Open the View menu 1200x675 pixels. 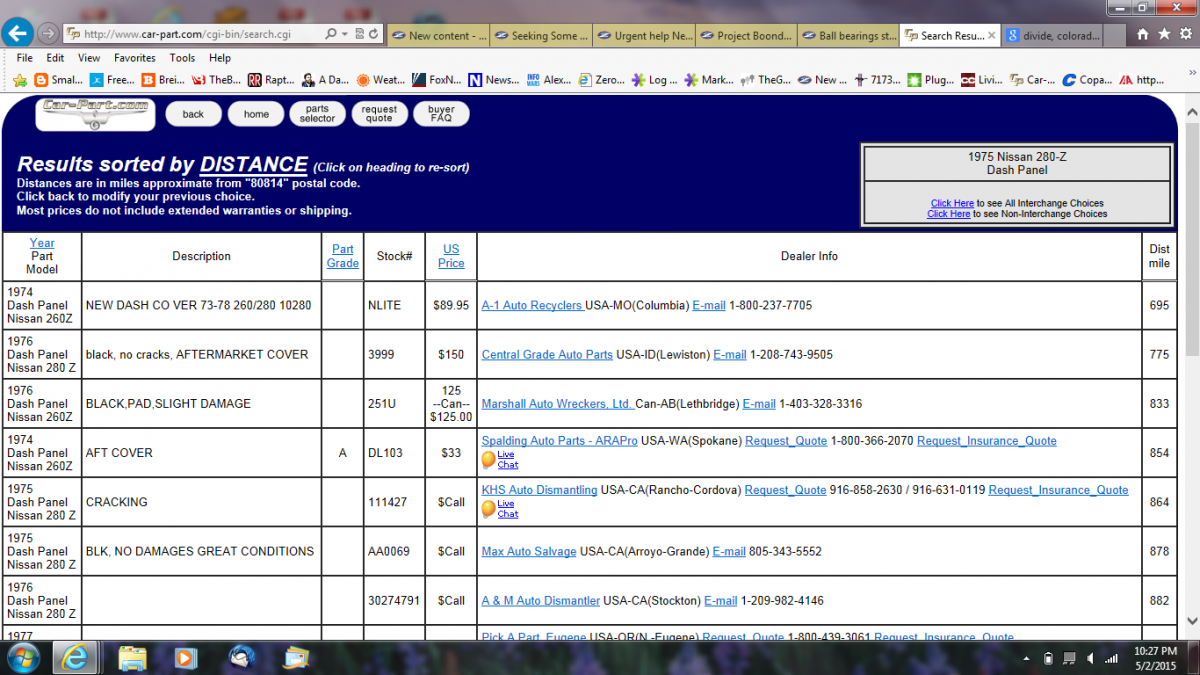89,58
